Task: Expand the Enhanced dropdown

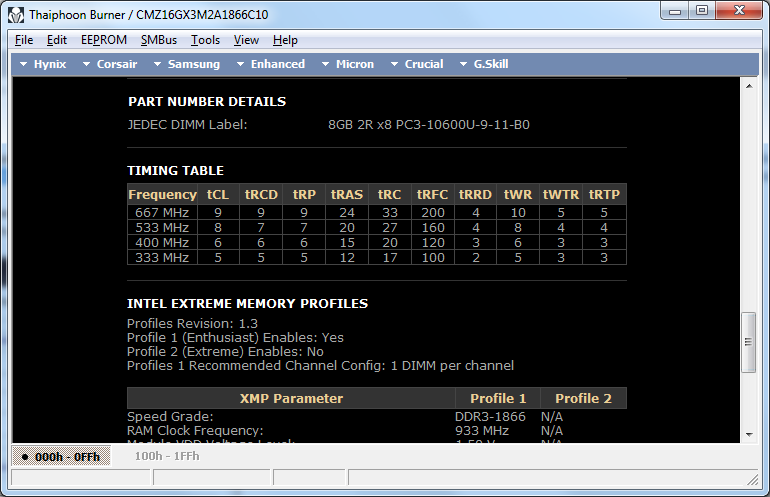Action: pos(271,64)
